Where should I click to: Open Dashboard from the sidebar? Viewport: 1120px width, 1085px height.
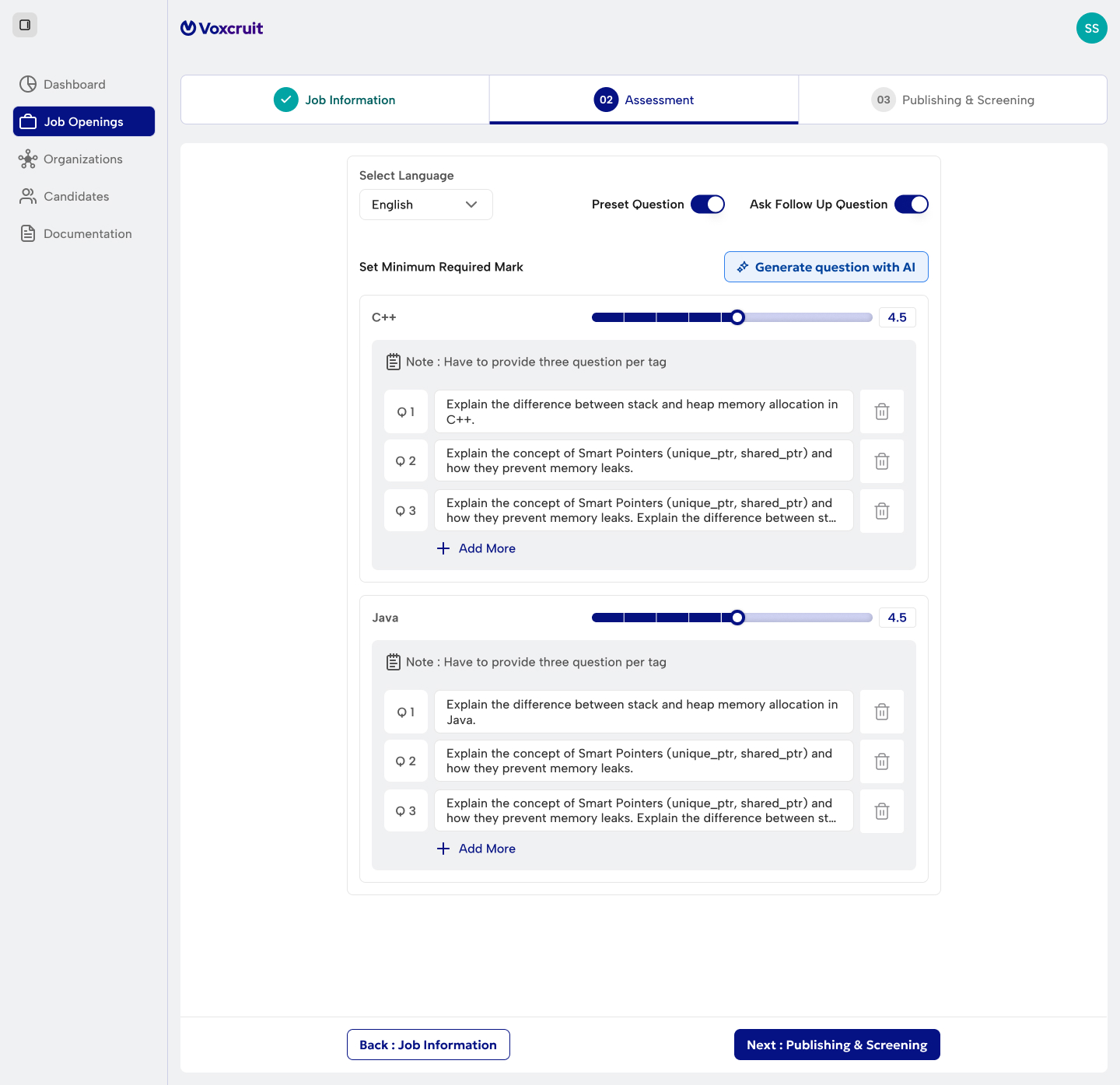pyautogui.click(x=84, y=84)
